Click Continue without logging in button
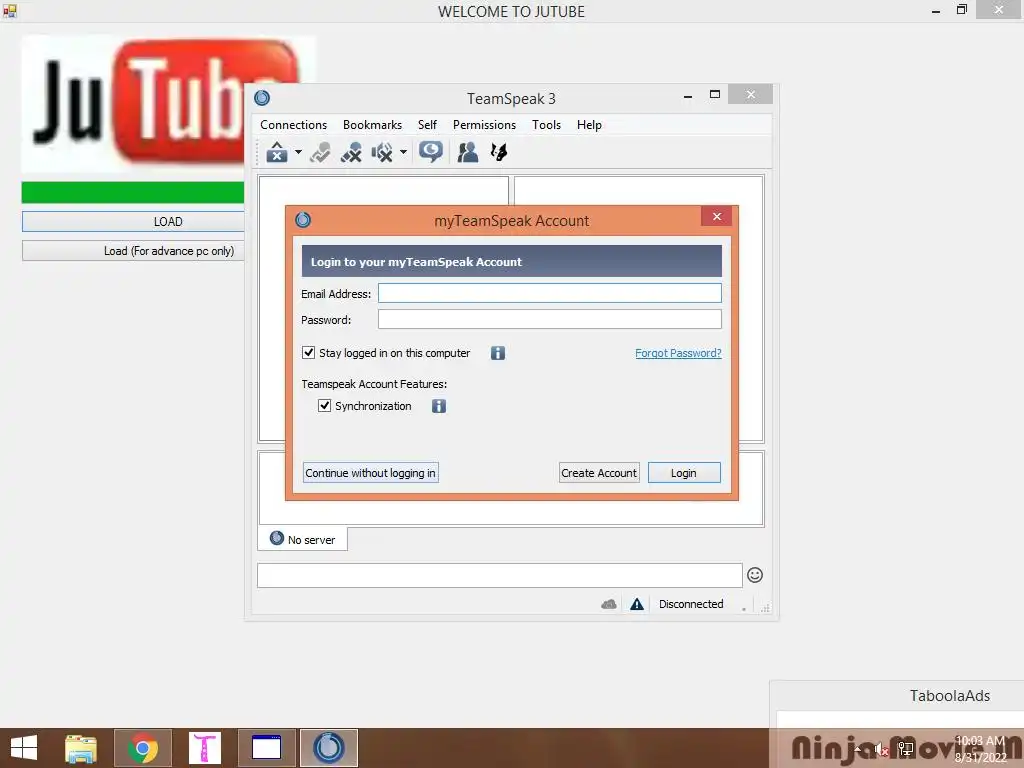Viewport: 1024px width, 768px height. [370, 473]
